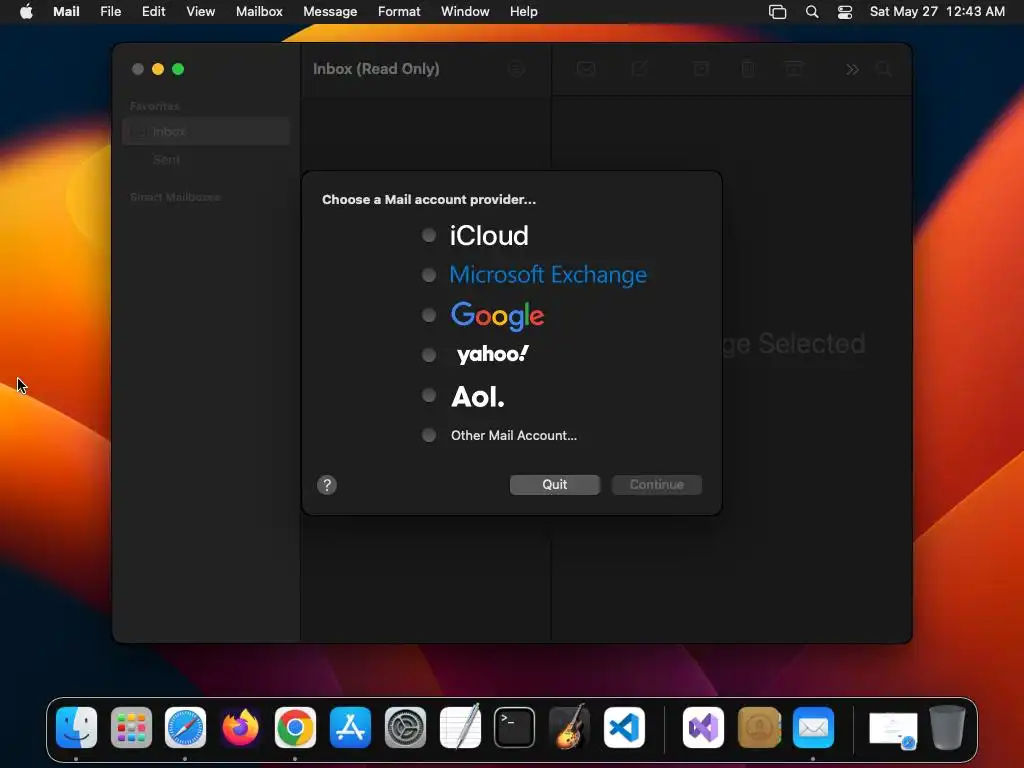The height and width of the screenshot is (768, 1024).
Task: Launch Visual Studio Code from the Dock
Action: [624, 728]
